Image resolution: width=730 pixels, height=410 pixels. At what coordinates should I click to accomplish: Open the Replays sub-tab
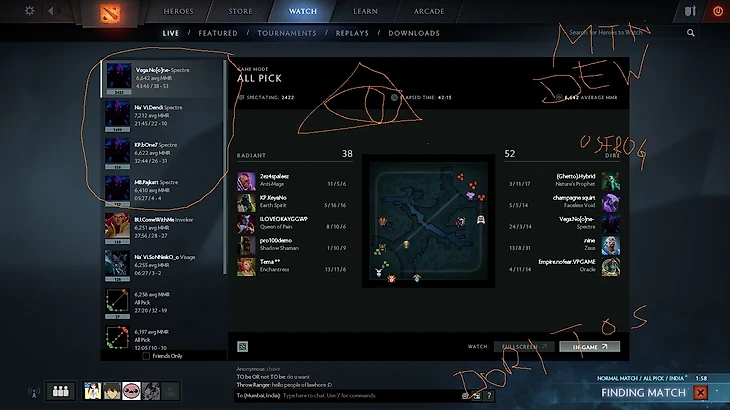pyautogui.click(x=352, y=33)
